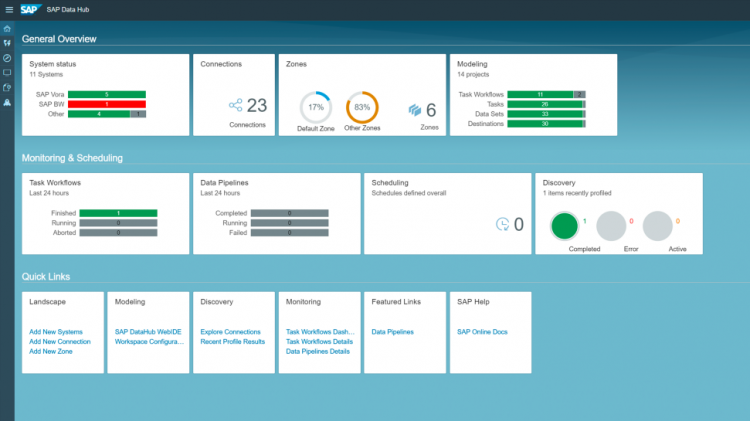This screenshot has width=750, height=421.
Task: Open Task Workflows Dashboard link
Action: [320, 332]
